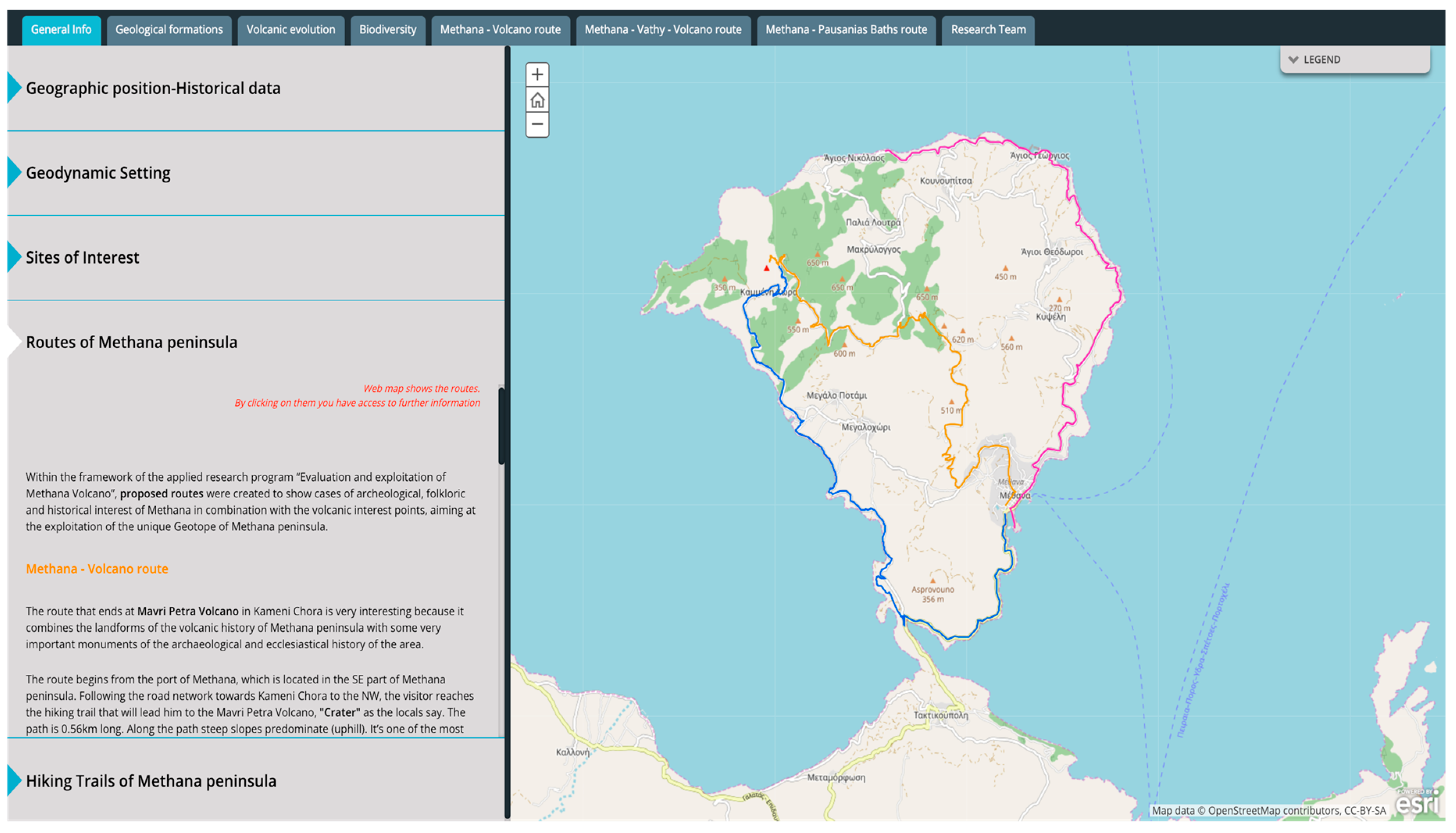The height and width of the screenshot is (833, 1456).
Task: Zoom out of the map
Action: tap(537, 124)
